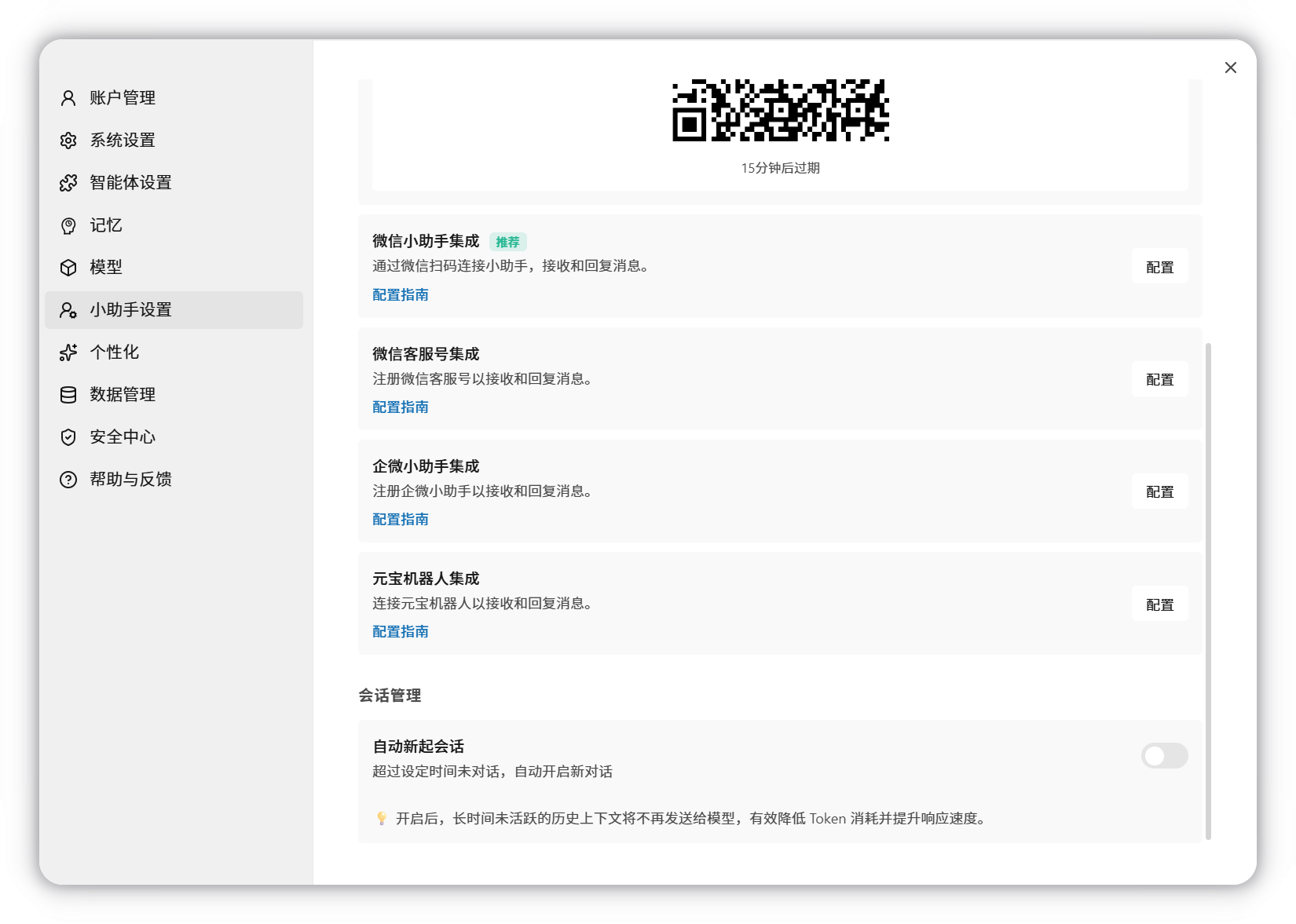Click the puzzle piece icon beside 智能体设置
The image size is (1296, 924).
(x=68, y=183)
